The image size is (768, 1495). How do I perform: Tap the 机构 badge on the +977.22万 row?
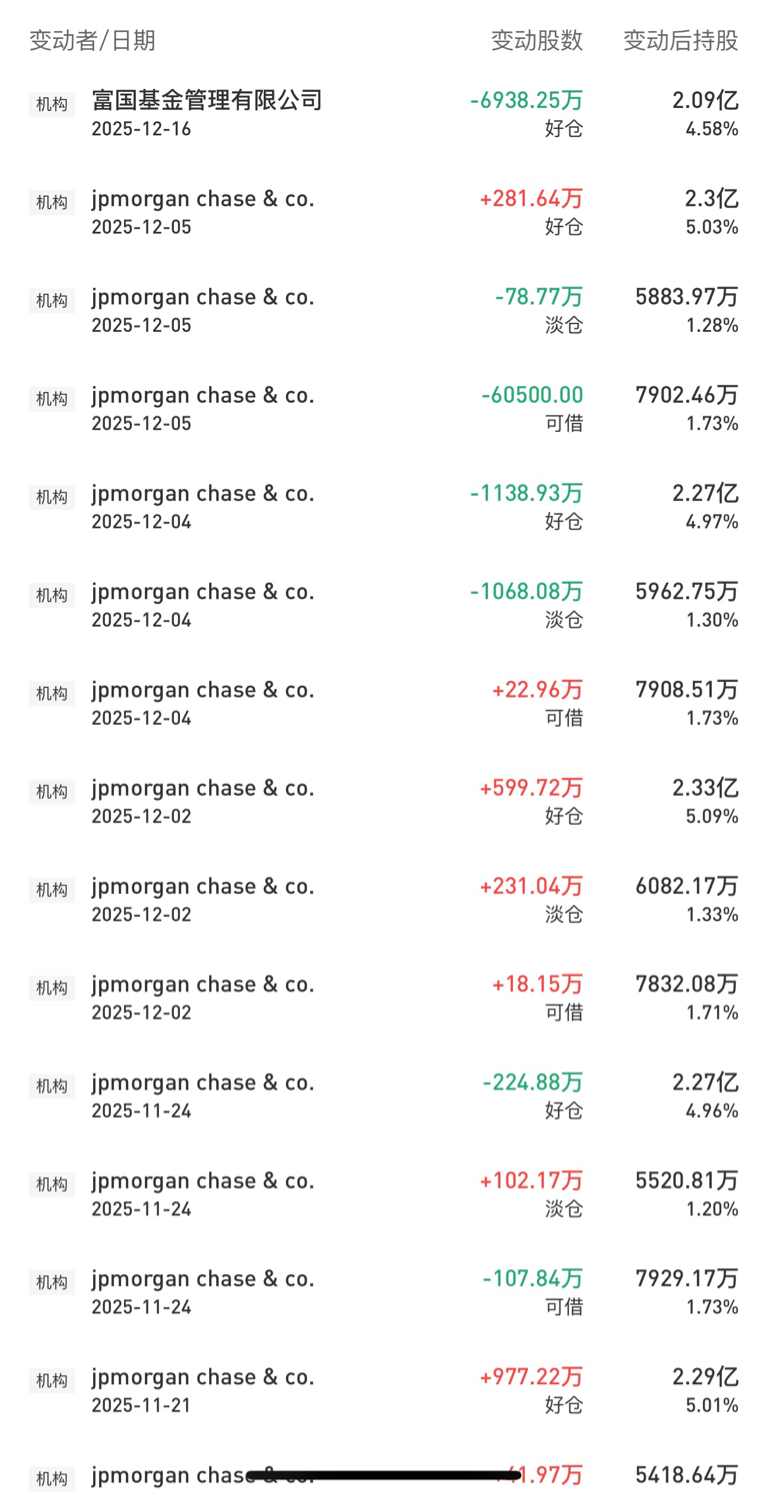52,1381
